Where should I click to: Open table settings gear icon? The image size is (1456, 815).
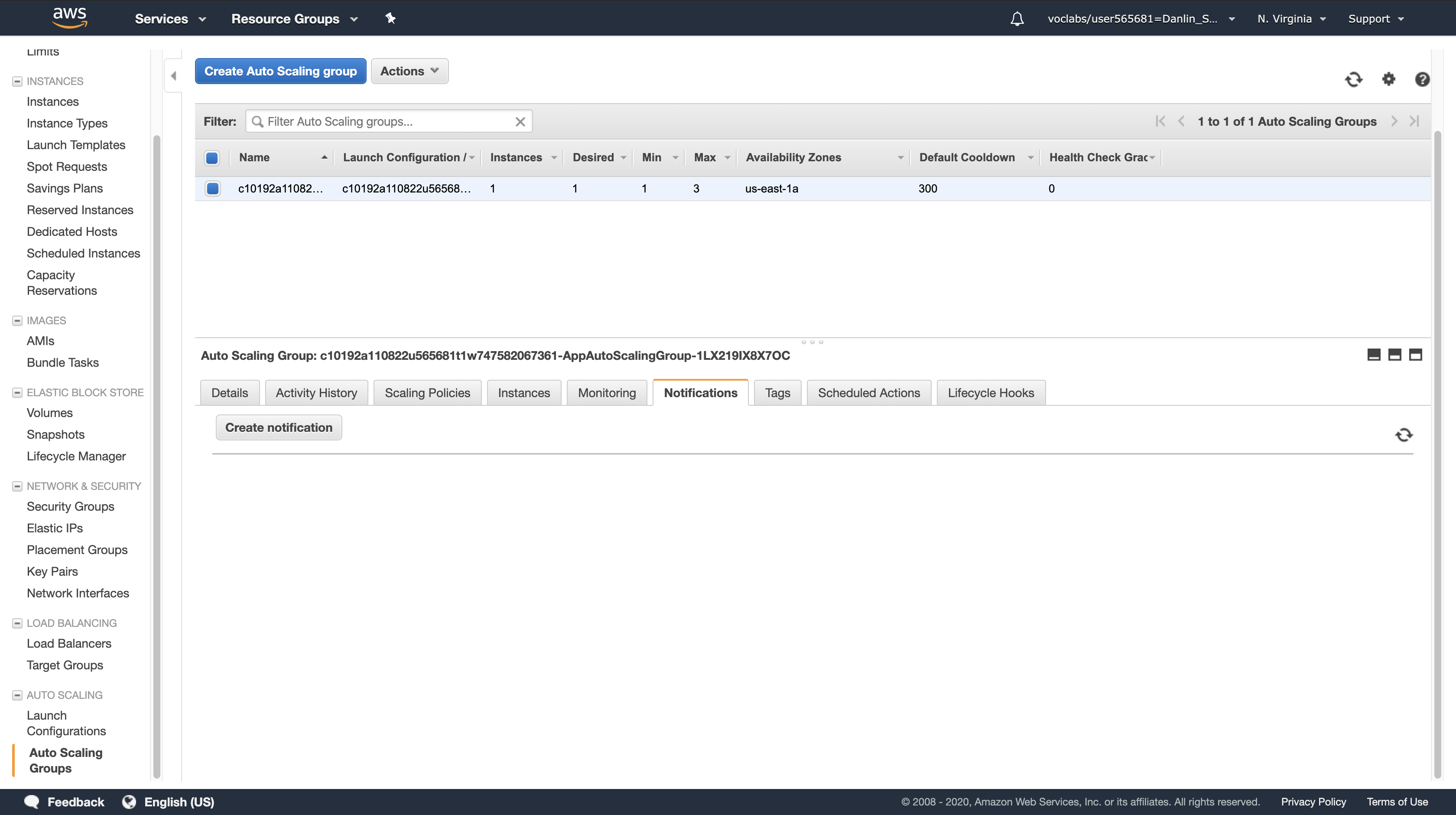[x=1388, y=79]
